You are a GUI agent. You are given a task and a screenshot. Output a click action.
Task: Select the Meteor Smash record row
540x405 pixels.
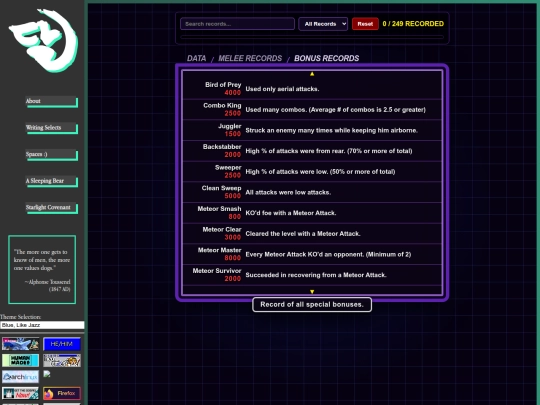pyautogui.click(x=312, y=213)
